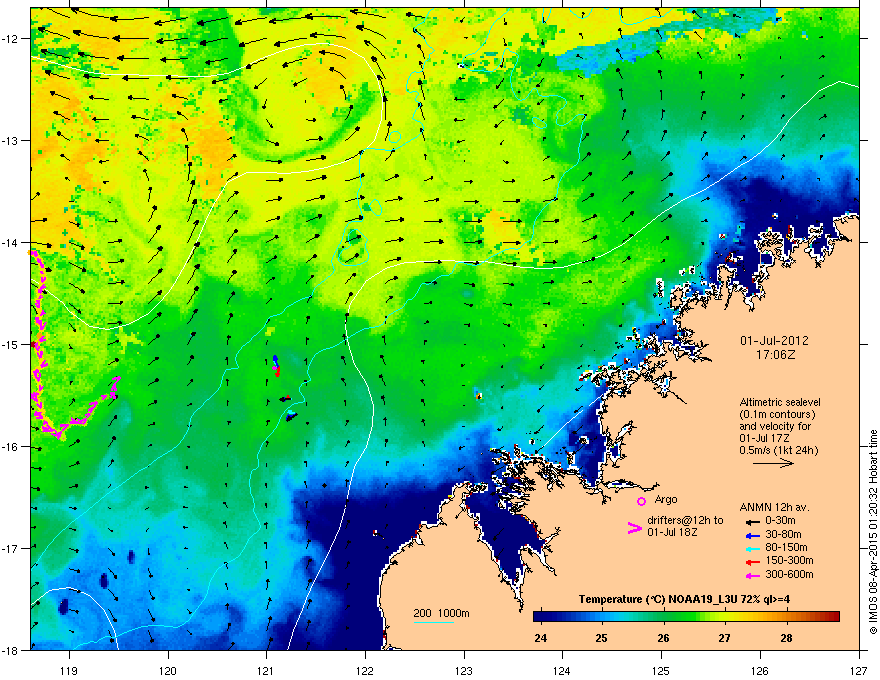
Task: Click the longitude axis label 127
Action: click(858, 670)
